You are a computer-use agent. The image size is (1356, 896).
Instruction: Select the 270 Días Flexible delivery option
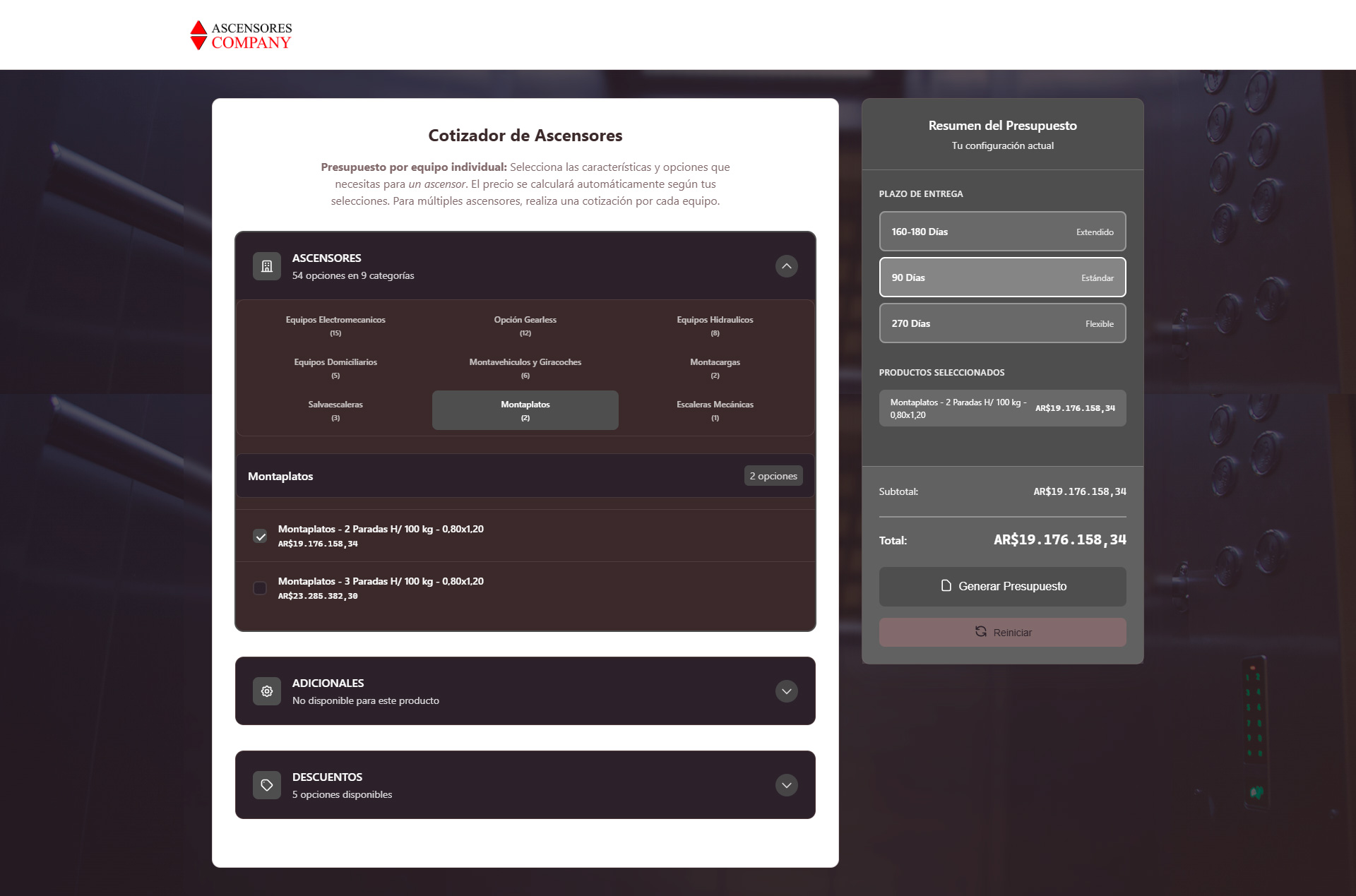1001,323
